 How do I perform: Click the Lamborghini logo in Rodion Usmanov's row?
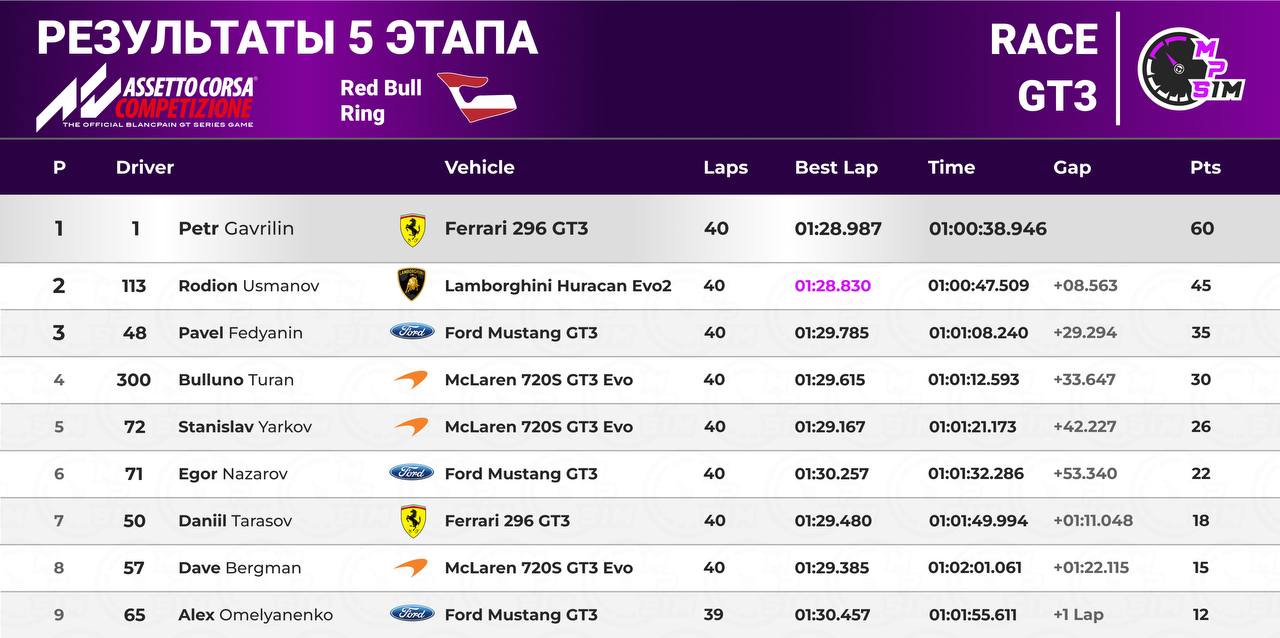coord(412,286)
